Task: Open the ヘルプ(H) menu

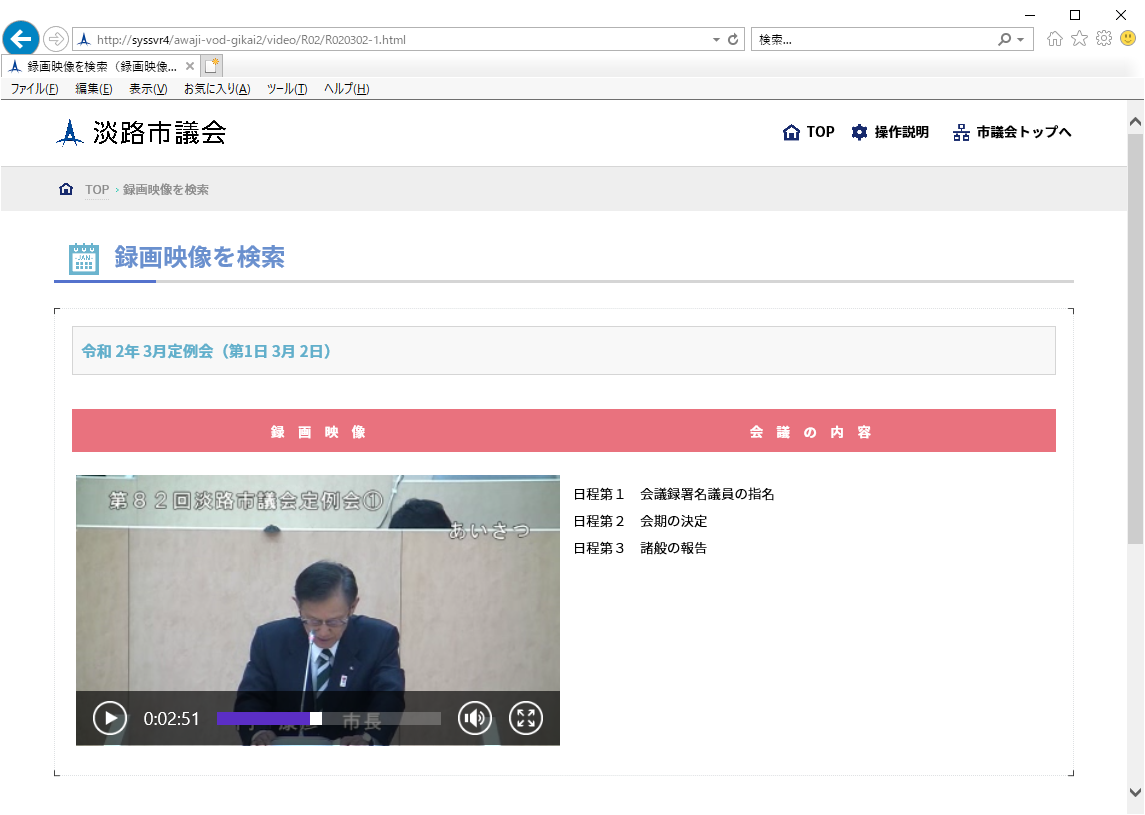Action: tap(346, 89)
